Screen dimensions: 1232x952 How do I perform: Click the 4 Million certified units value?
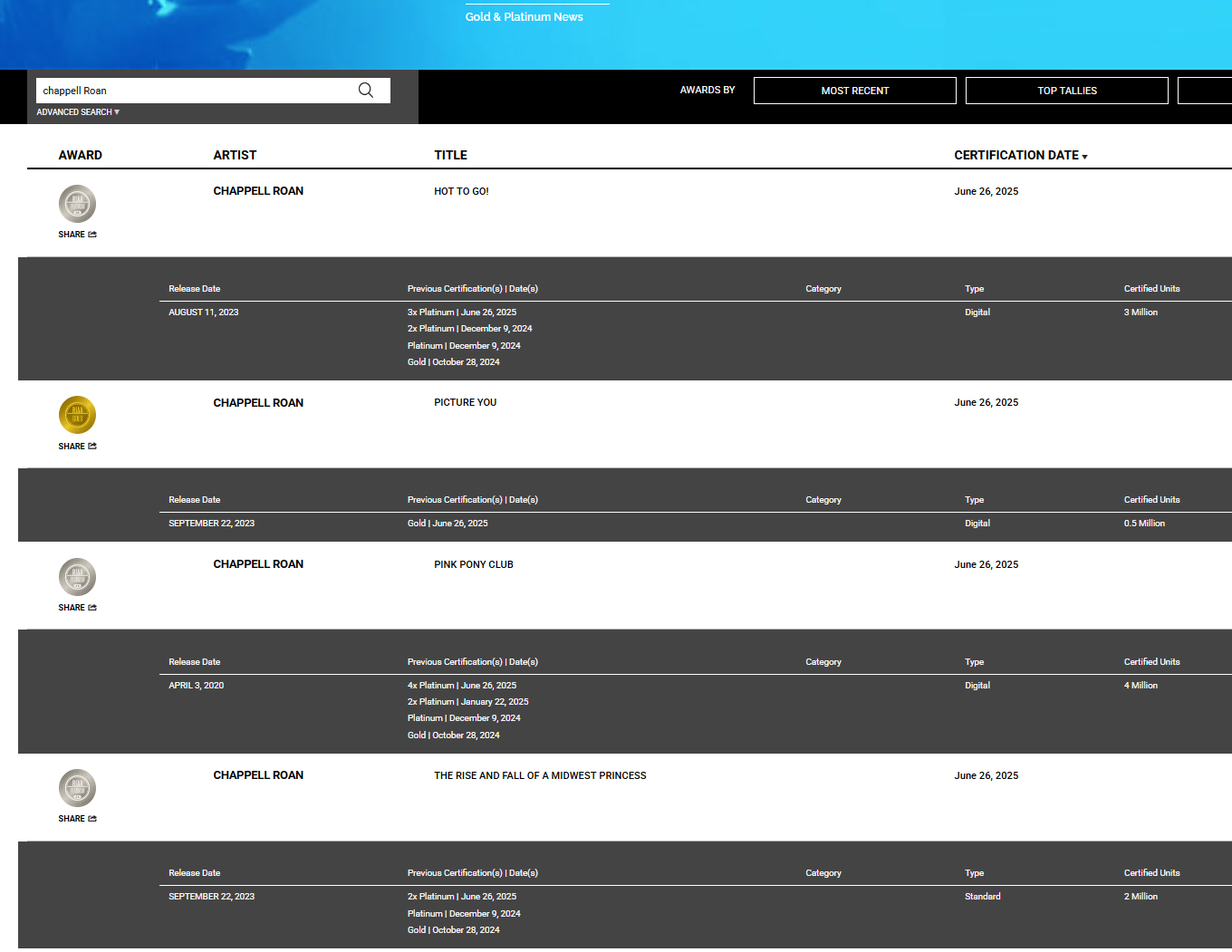click(x=1141, y=686)
